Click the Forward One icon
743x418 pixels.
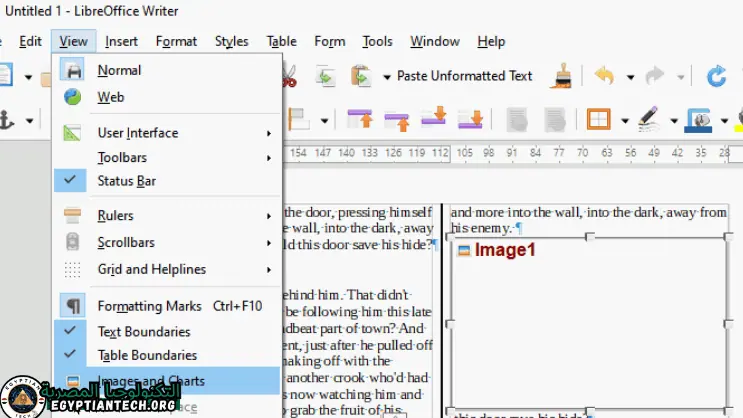pyautogui.click(x=397, y=120)
